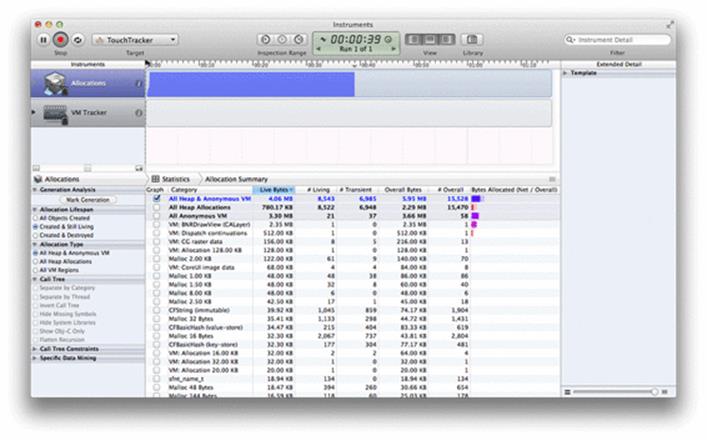Toggle the middle View pane button
707x440 pixels.
tap(430, 40)
